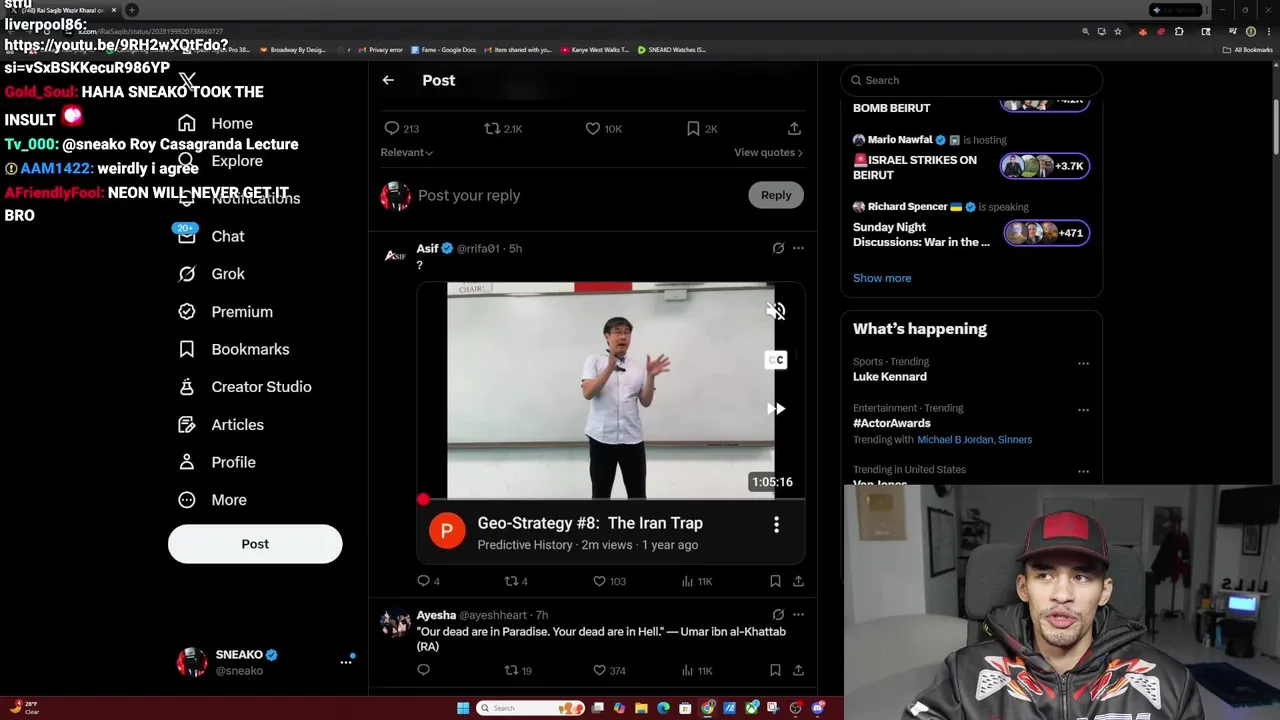Open the All Bookmarks folder in browser

pyautogui.click(x=1248, y=49)
